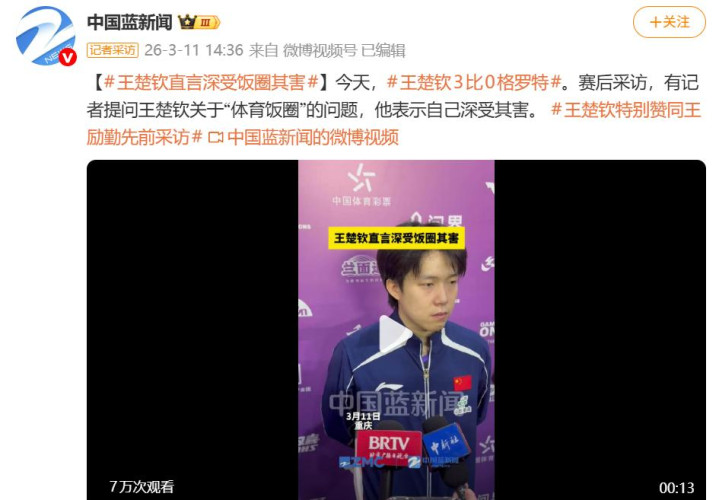Screen dimensions: 719x500
Task: Click the 已编辑 edited indicator
Action: tap(383, 50)
